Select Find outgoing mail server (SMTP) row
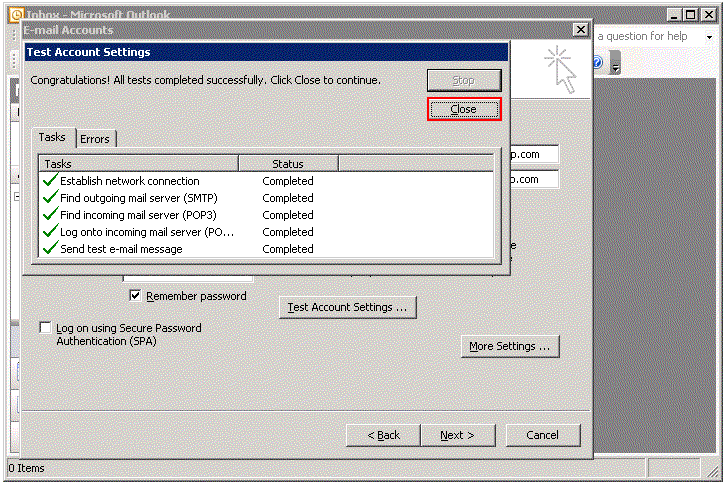Image resolution: width=724 pixels, height=484 pixels. click(266, 198)
